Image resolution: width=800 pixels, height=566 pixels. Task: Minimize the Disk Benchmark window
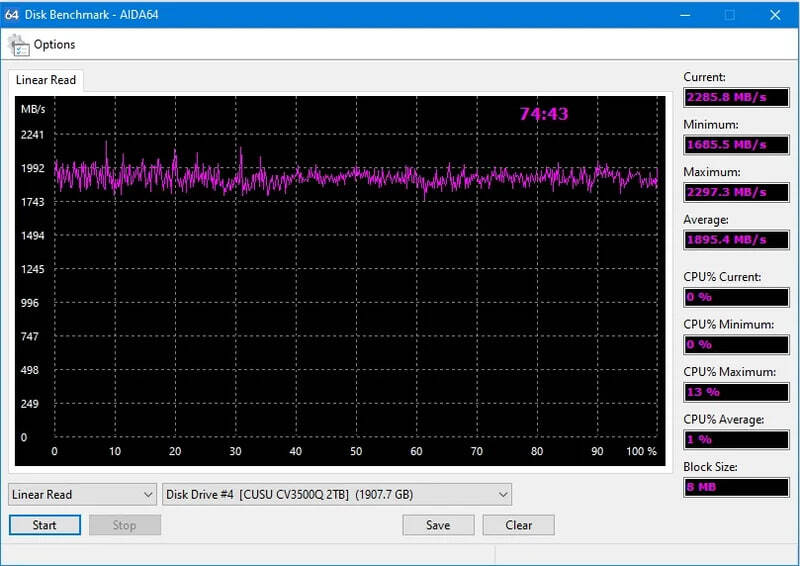(685, 14)
